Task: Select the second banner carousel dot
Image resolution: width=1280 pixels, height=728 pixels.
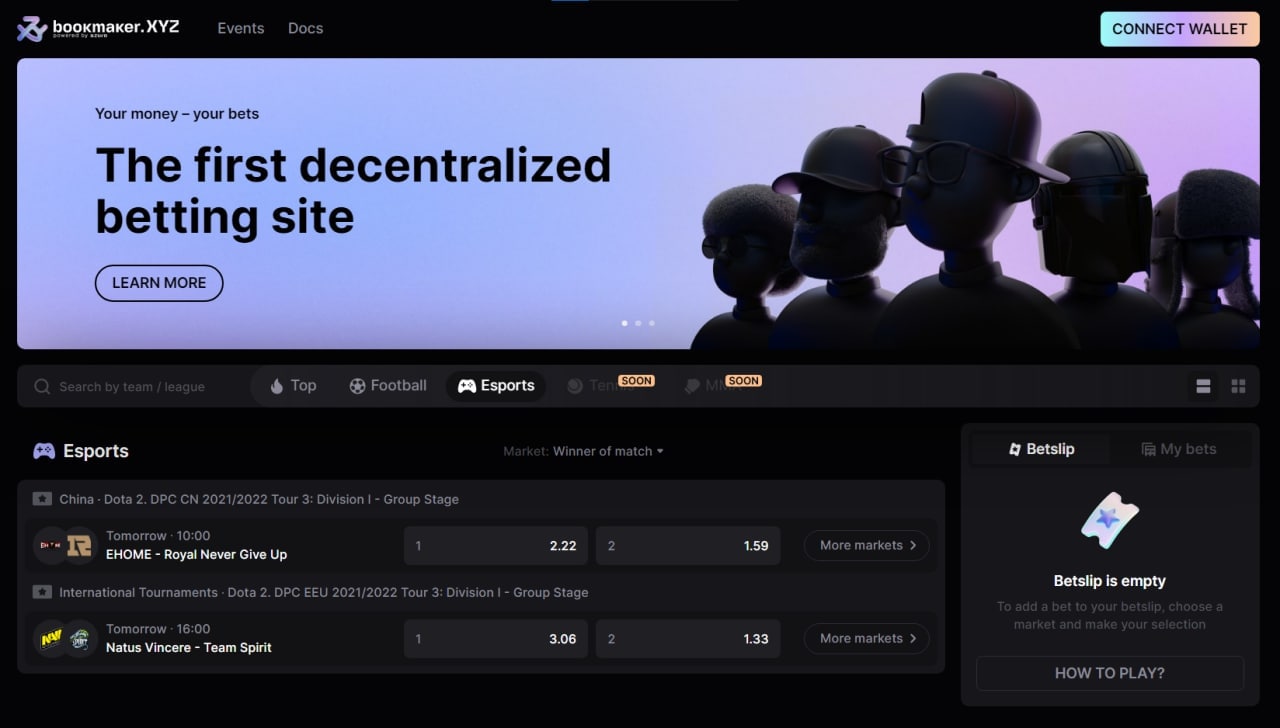Action: (639, 323)
